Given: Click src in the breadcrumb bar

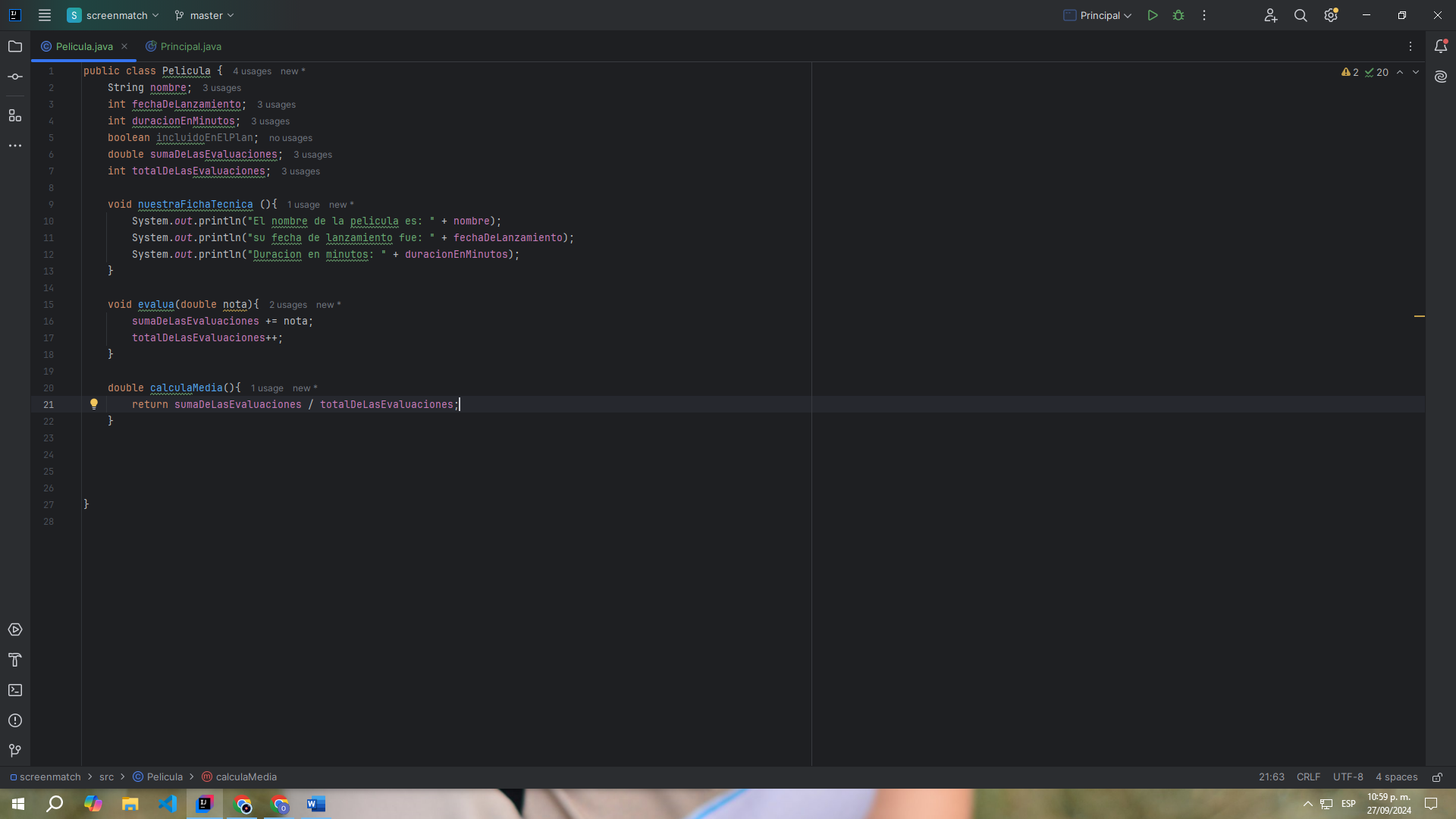Looking at the screenshot, I should [106, 777].
